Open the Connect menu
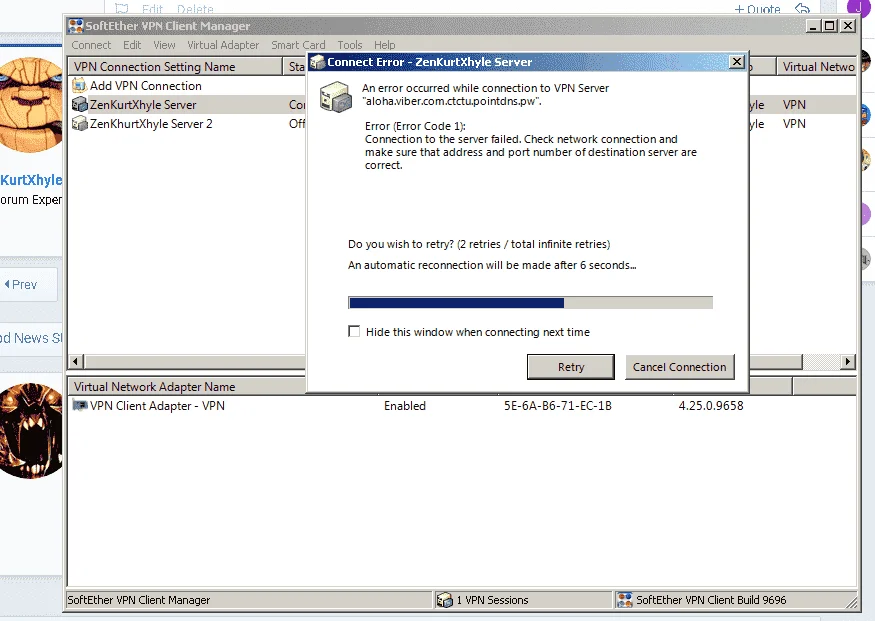This screenshot has width=875, height=621. (91, 45)
